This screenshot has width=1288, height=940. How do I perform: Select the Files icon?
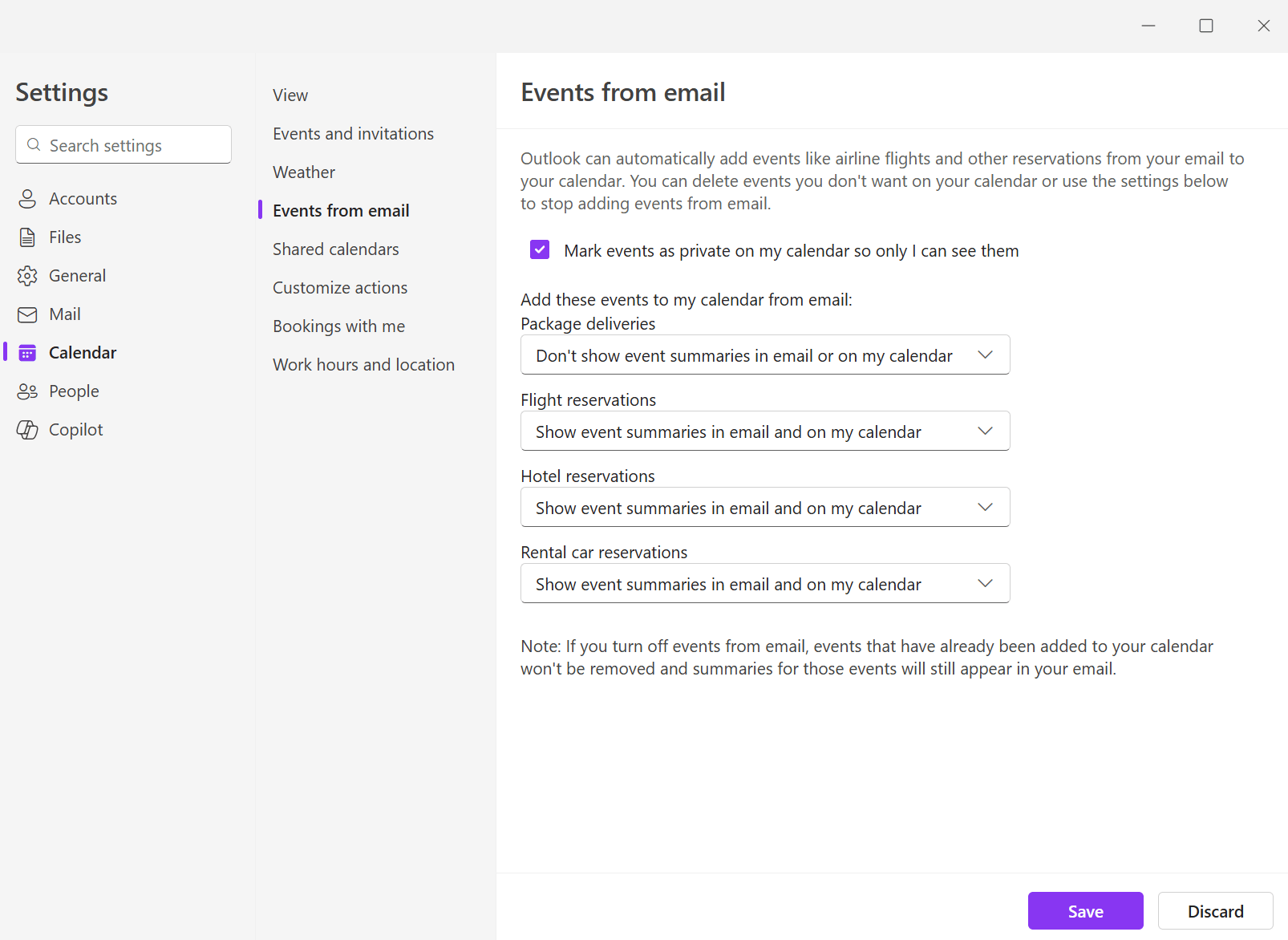(x=27, y=237)
